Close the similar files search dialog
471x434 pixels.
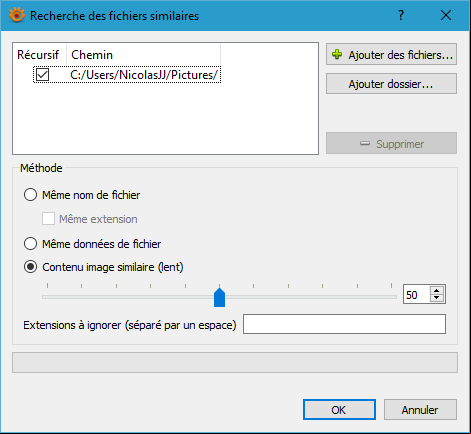tap(446, 15)
